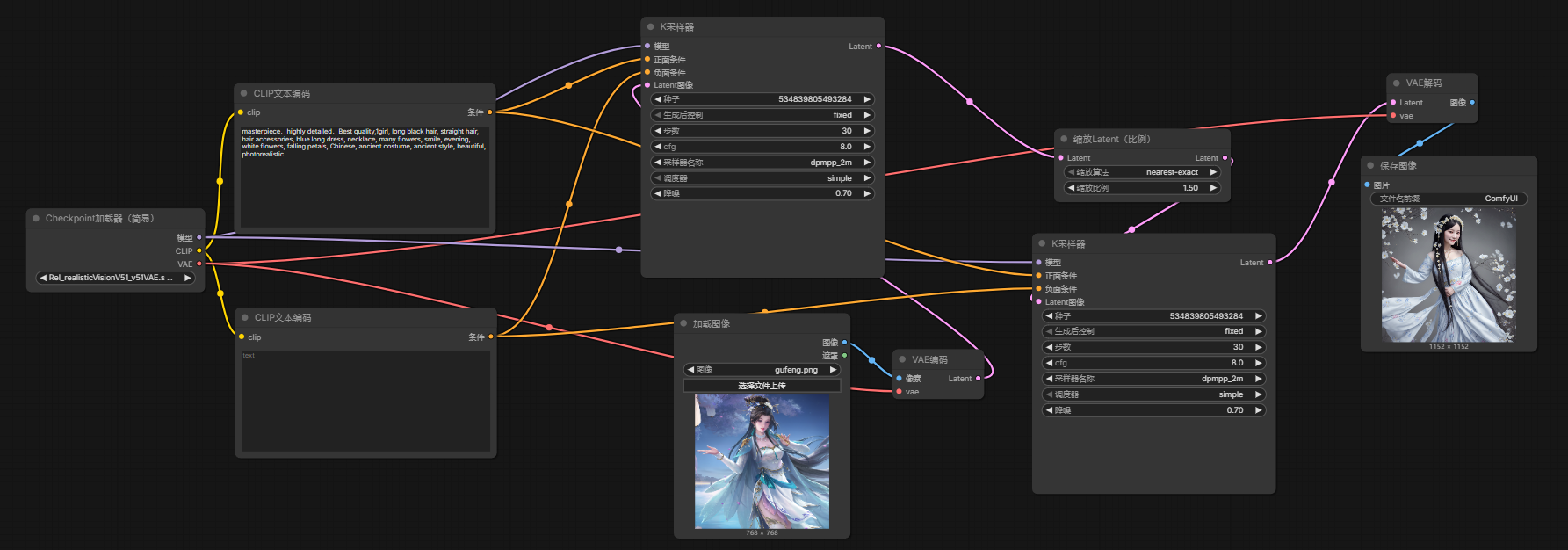Screen dimensions: 1568x550
Task: Click the 图像 output port on 加载图像 node
Action: (x=844, y=343)
